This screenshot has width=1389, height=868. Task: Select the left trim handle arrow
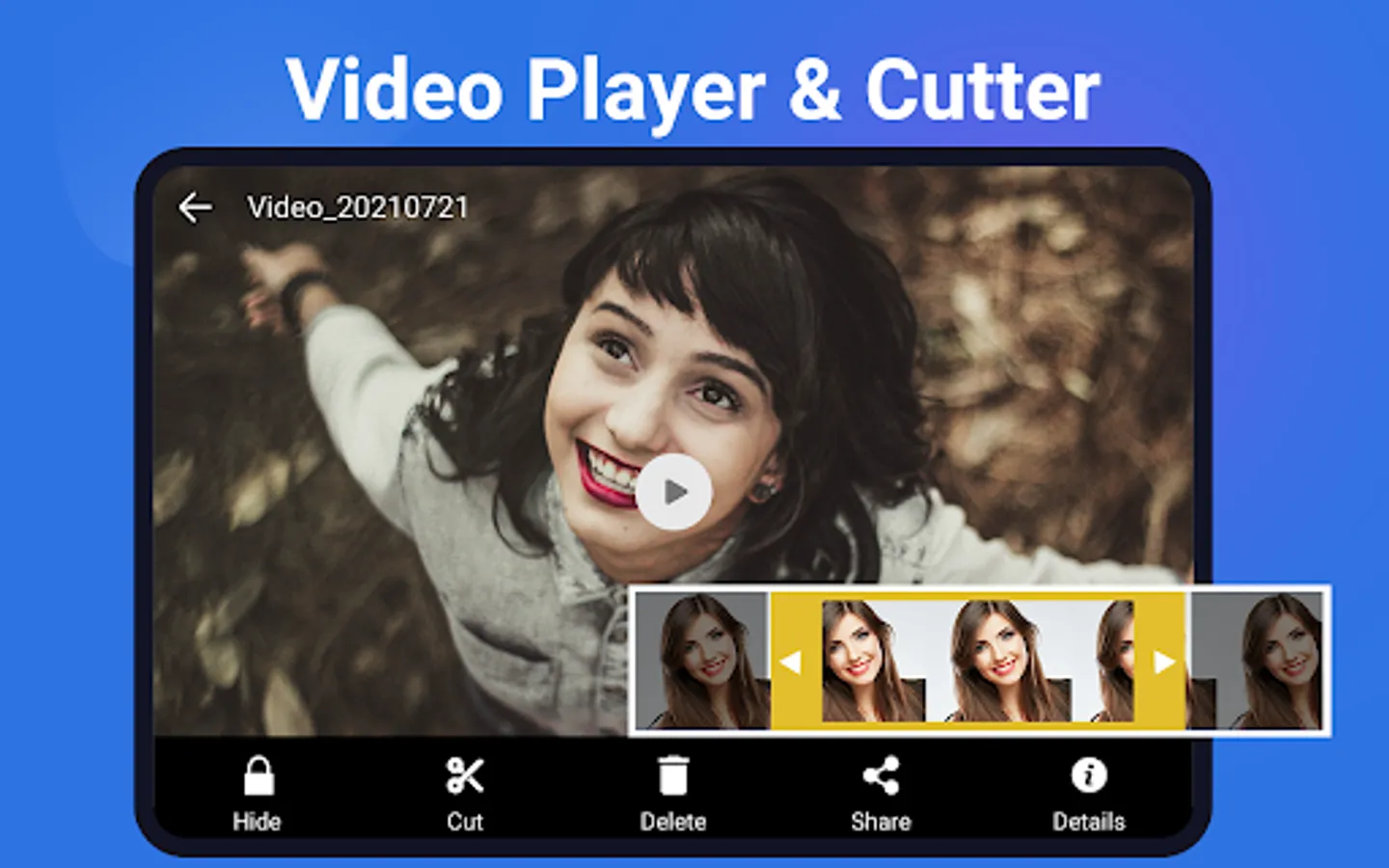tap(791, 663)
